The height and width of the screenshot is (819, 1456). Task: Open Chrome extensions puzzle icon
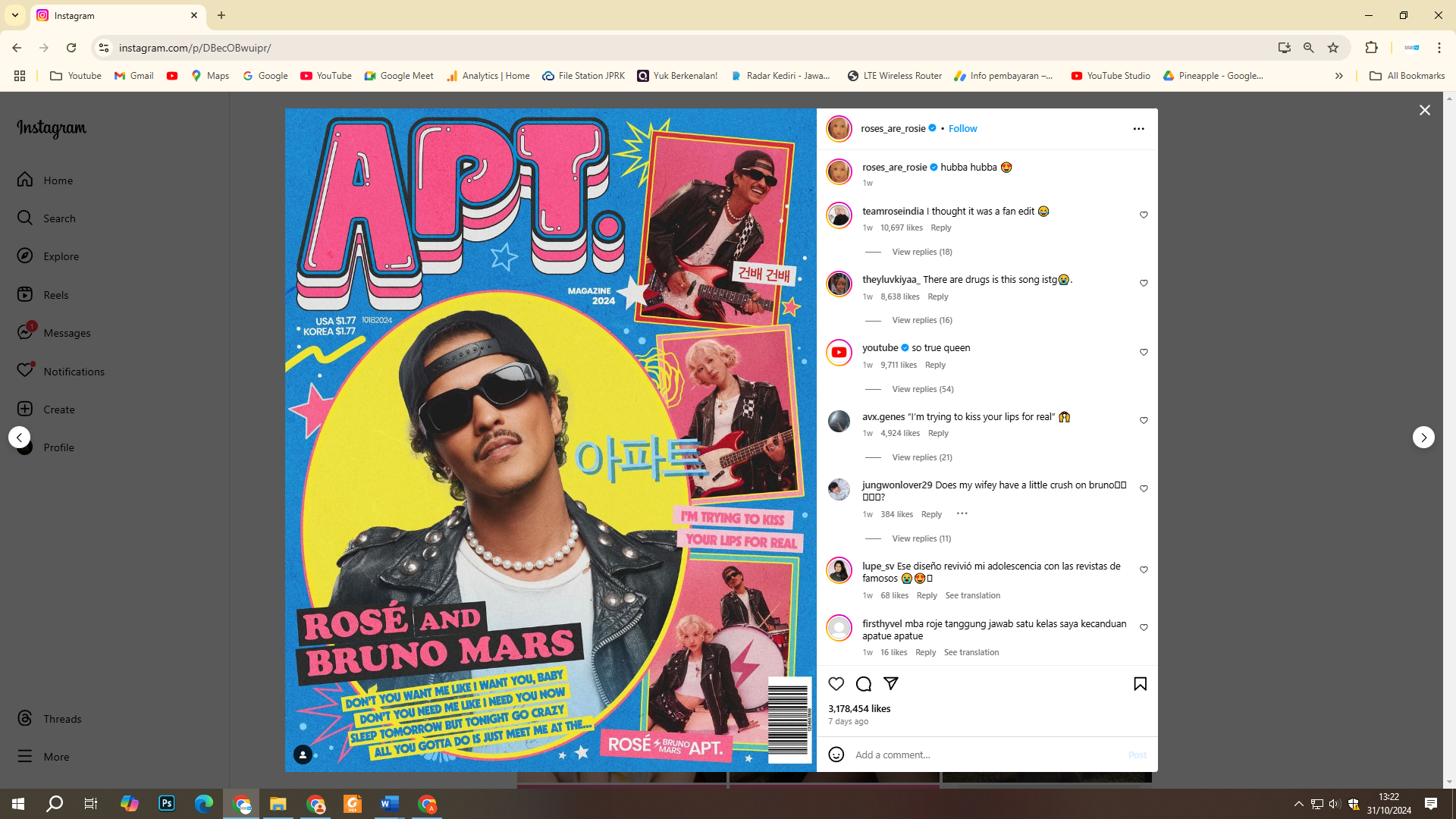click(1371, 48)
